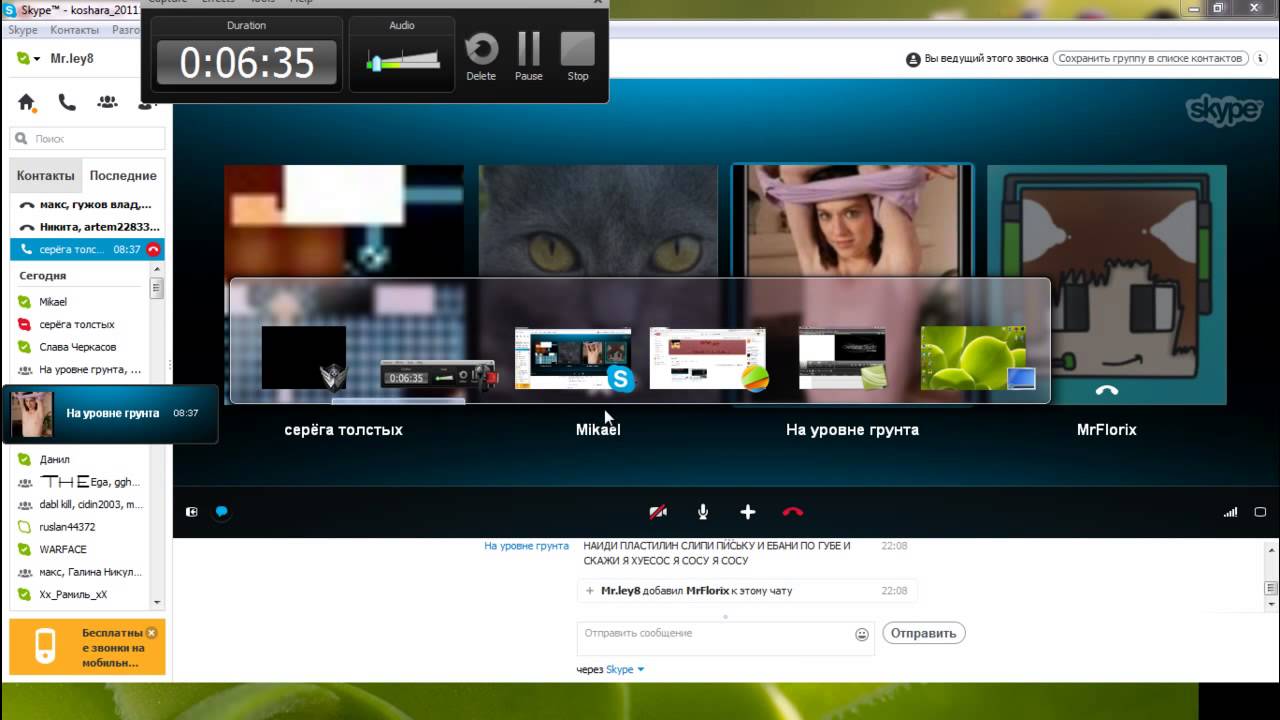Select the black game window thumbnail
Viewport: 1280px width, 720px height.
pos(304,357)
